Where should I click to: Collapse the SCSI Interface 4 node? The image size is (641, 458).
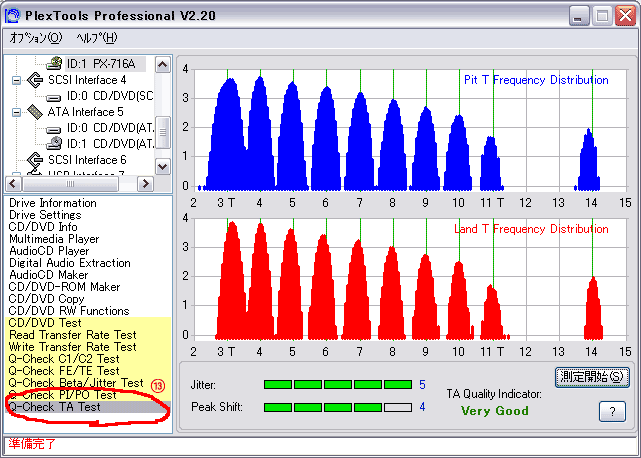point(16,80)
